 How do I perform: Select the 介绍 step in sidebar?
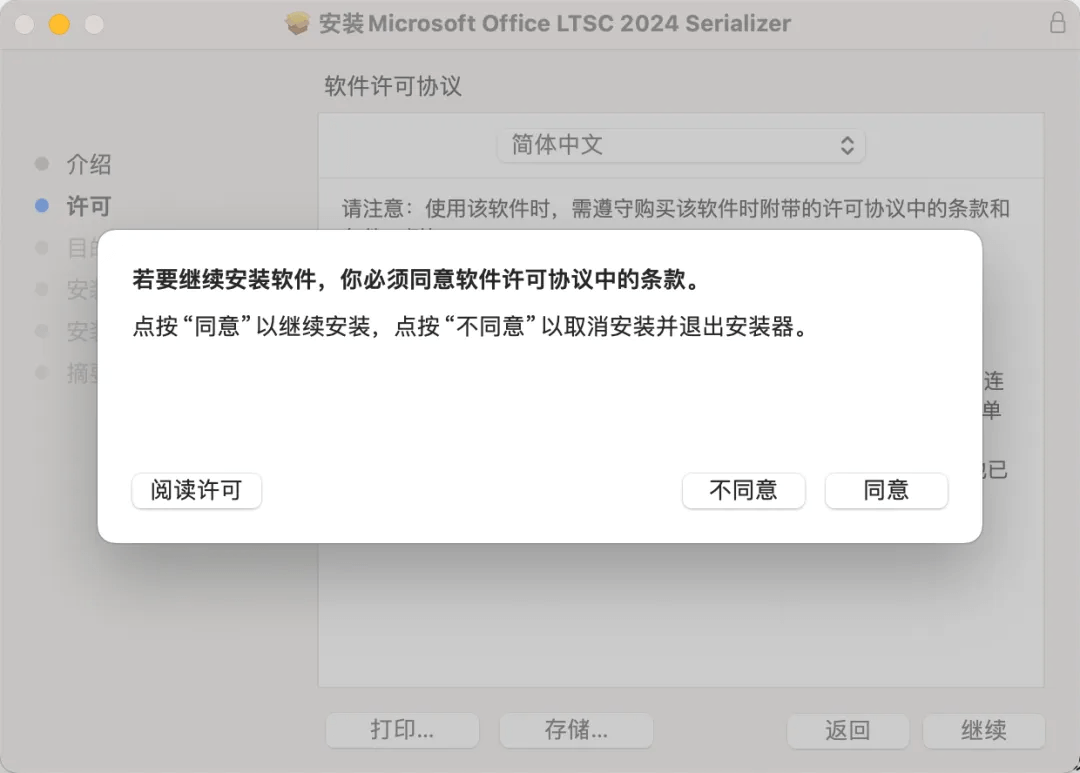pos(89,164)
